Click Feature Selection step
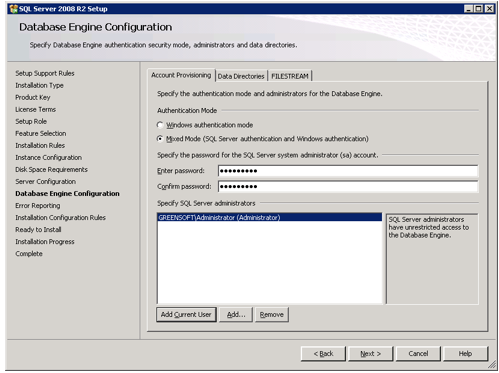The image size is (499, 373). click(41, 133)
